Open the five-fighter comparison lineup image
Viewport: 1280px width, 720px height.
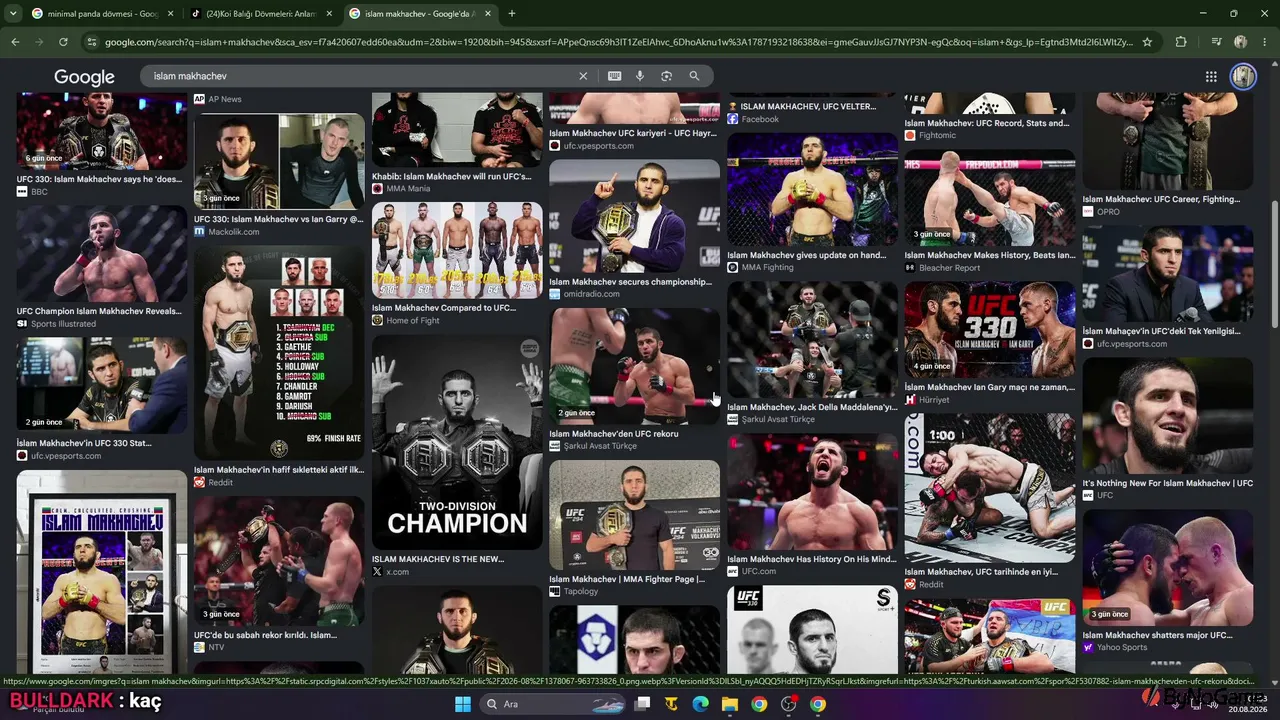pyautogui.click(x=457, y=250)
